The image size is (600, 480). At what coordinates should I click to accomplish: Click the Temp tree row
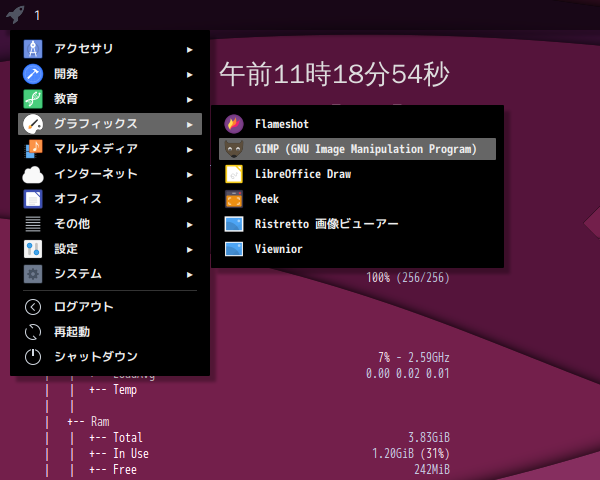[x=113, y=390]
